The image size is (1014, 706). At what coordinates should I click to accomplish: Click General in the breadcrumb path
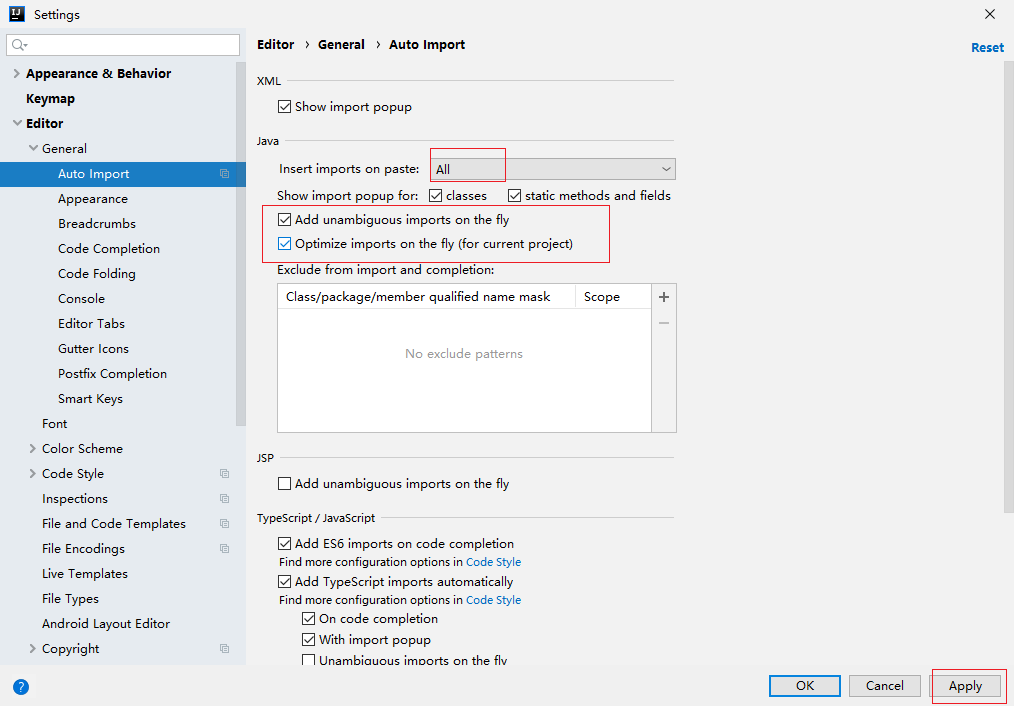point(341,45)
